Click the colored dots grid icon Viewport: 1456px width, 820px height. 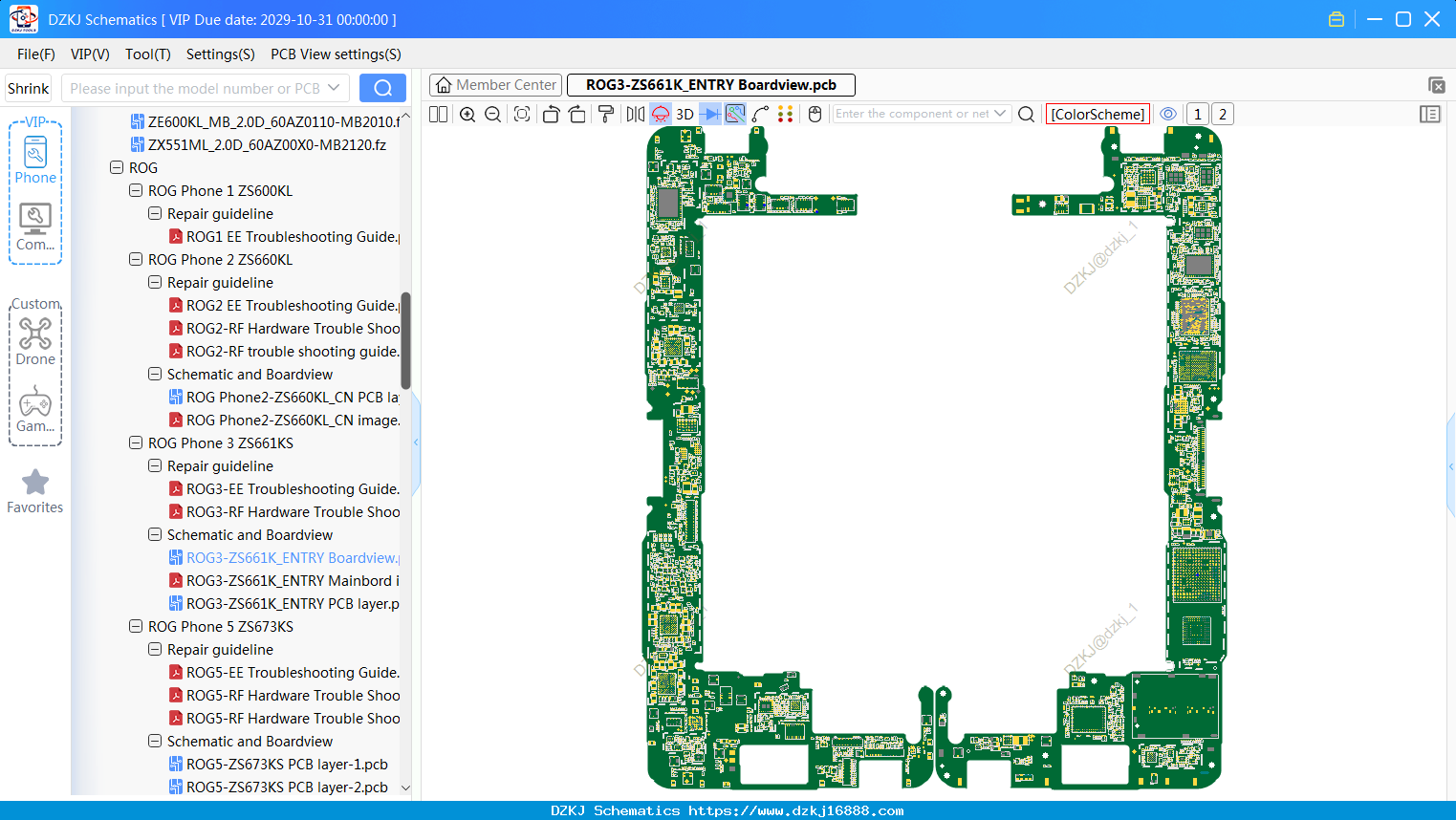[x=786, y=115]
